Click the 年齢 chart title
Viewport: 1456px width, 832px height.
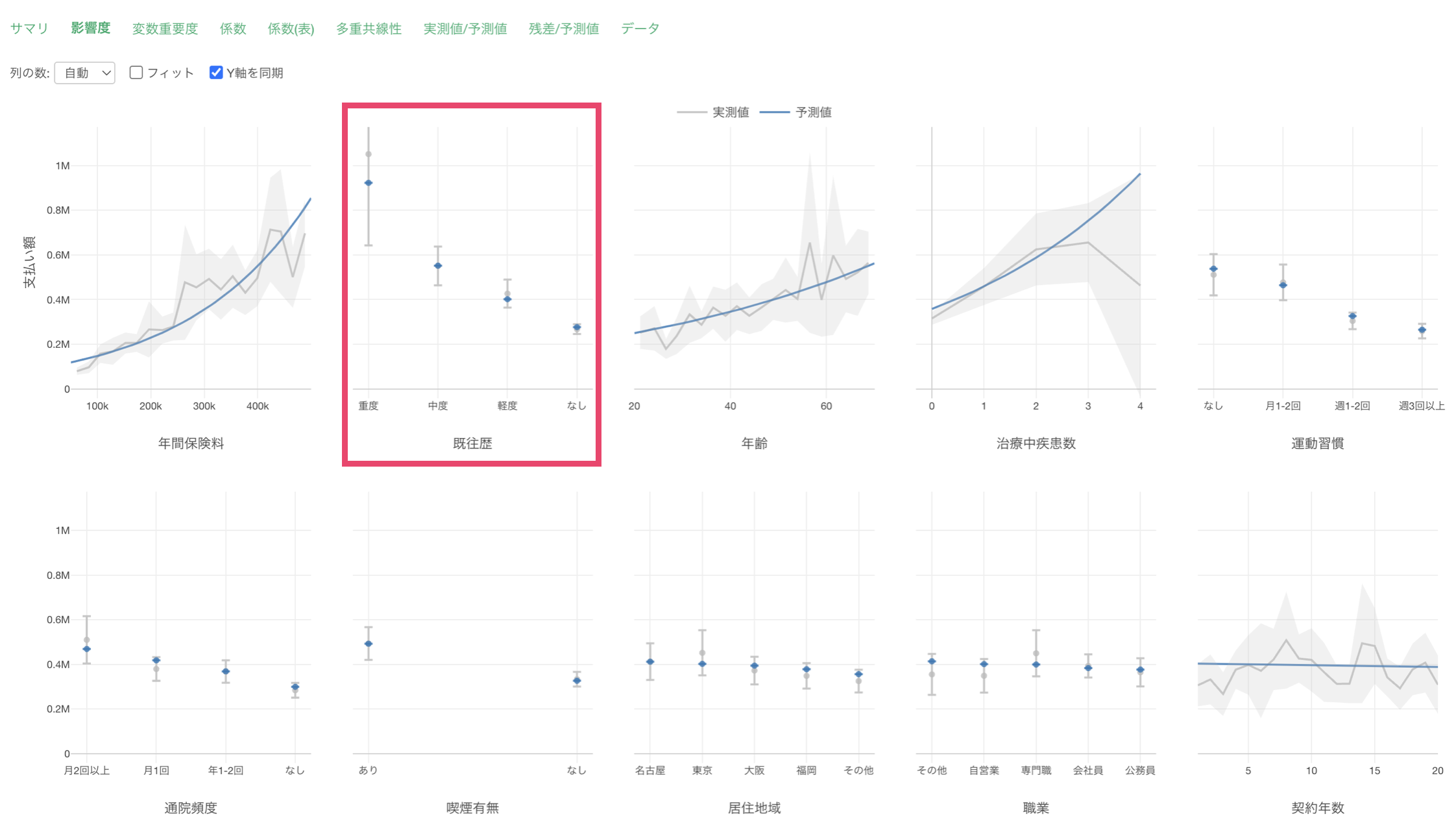pyautogui.click(x=754, y=443)
